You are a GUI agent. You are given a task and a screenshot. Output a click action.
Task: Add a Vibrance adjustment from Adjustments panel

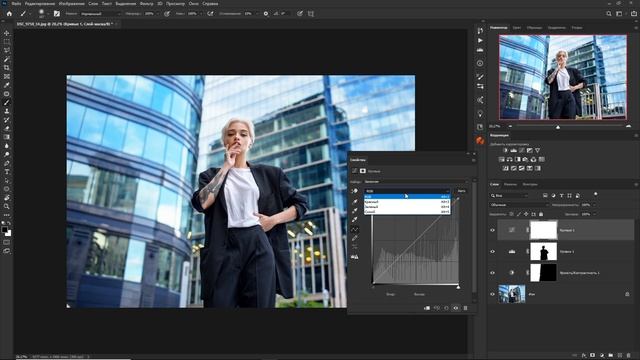coord(538,151)
